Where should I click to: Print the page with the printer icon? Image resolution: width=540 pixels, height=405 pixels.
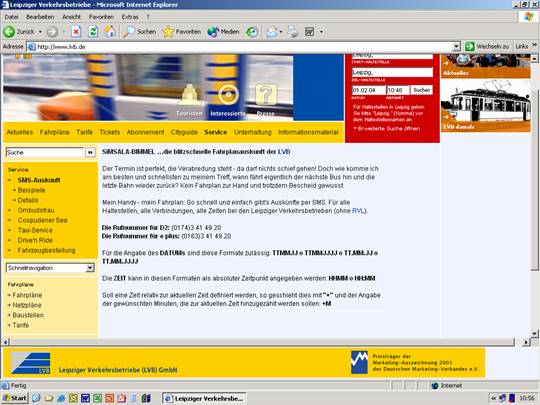[293, 32]
